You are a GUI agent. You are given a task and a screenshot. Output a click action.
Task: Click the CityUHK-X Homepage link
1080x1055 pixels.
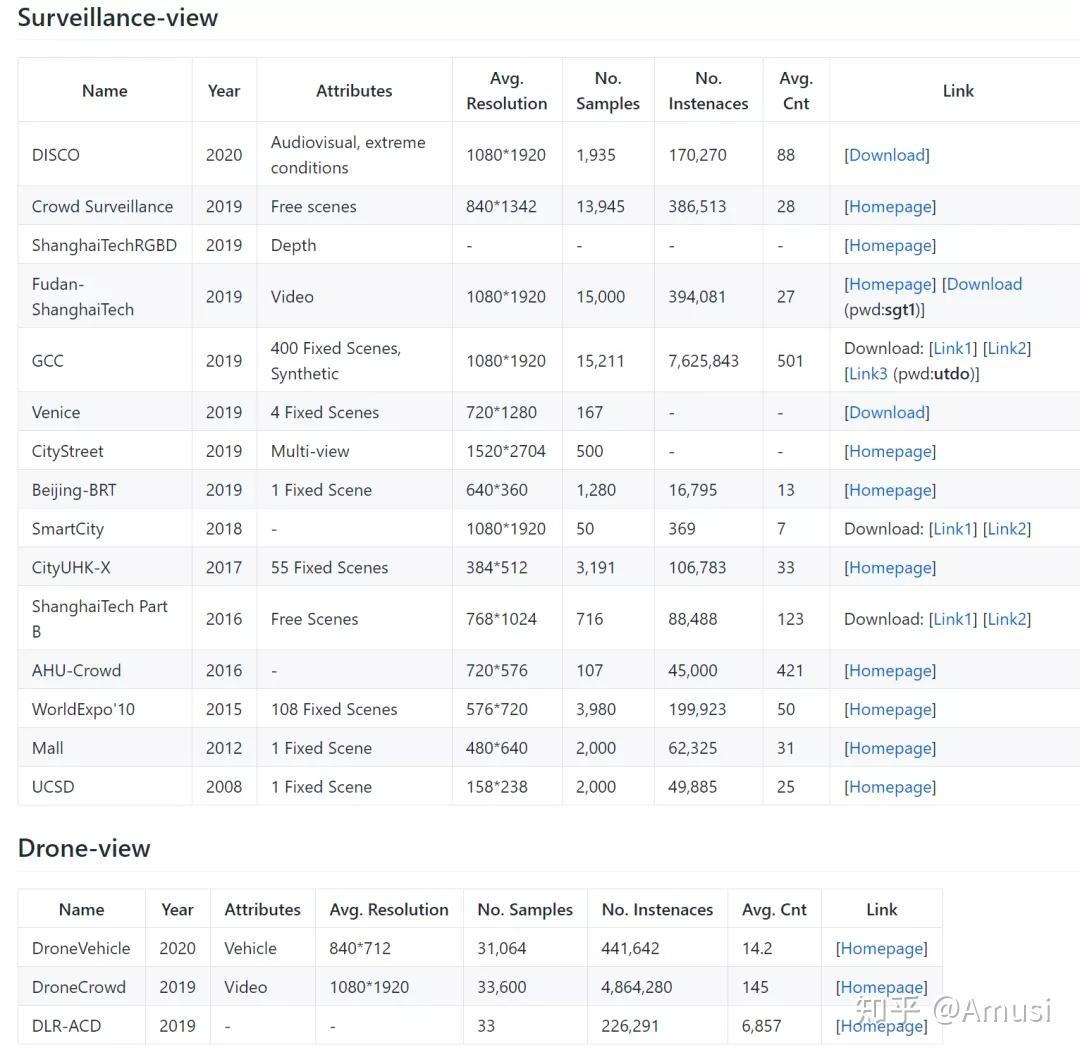tap(889, 567)
